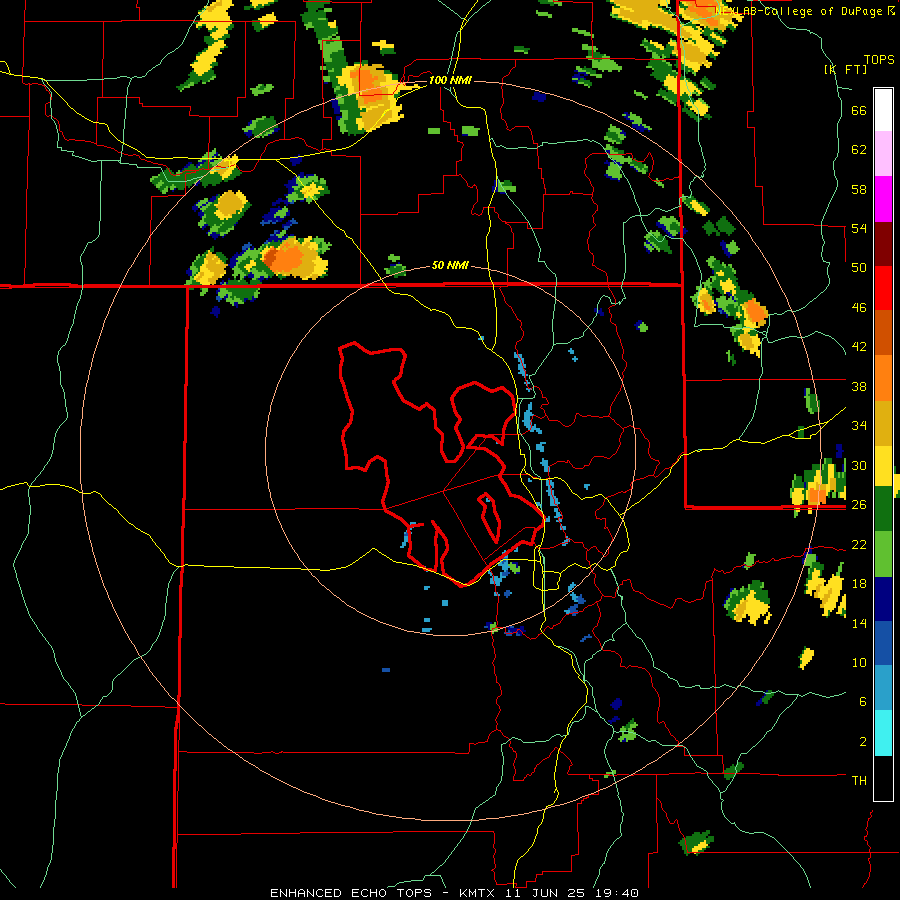Viewport: 900px width, 900px height.
Task: Click the ENHANCED ECHO TOPS caption text
Action: point(351,893)
